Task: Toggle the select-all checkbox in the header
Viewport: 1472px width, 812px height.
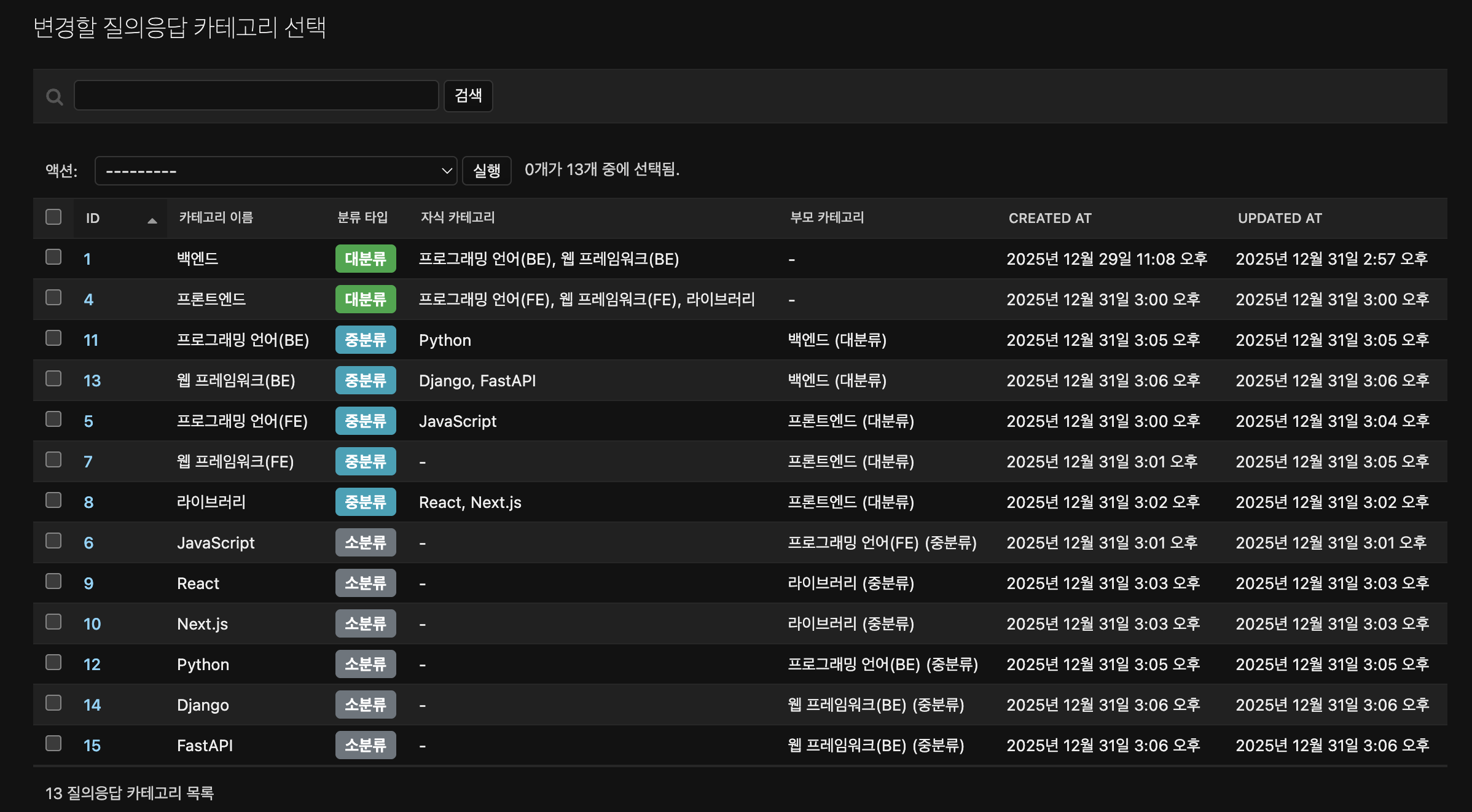Action: [53, 217]
